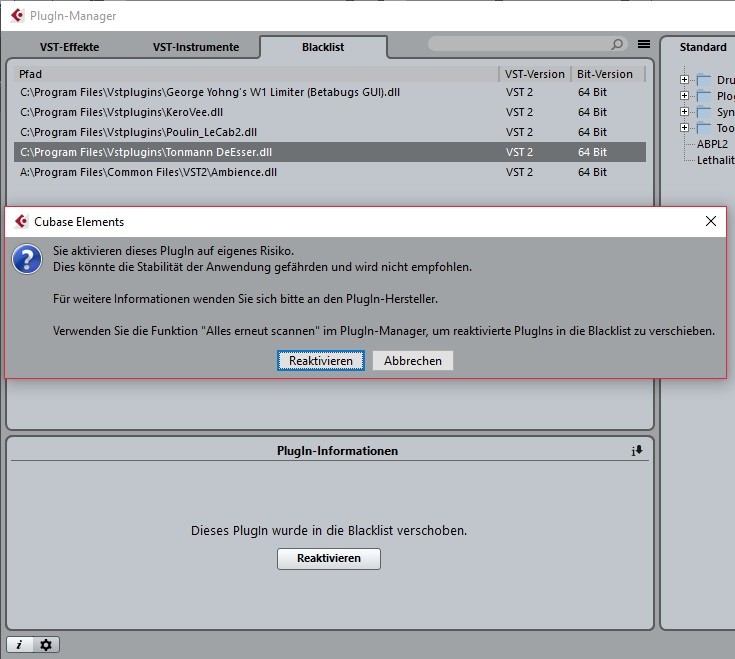The width and height of the screenshot is (735, 659).
Task: Click the Standard collection header
Action: 703,47
